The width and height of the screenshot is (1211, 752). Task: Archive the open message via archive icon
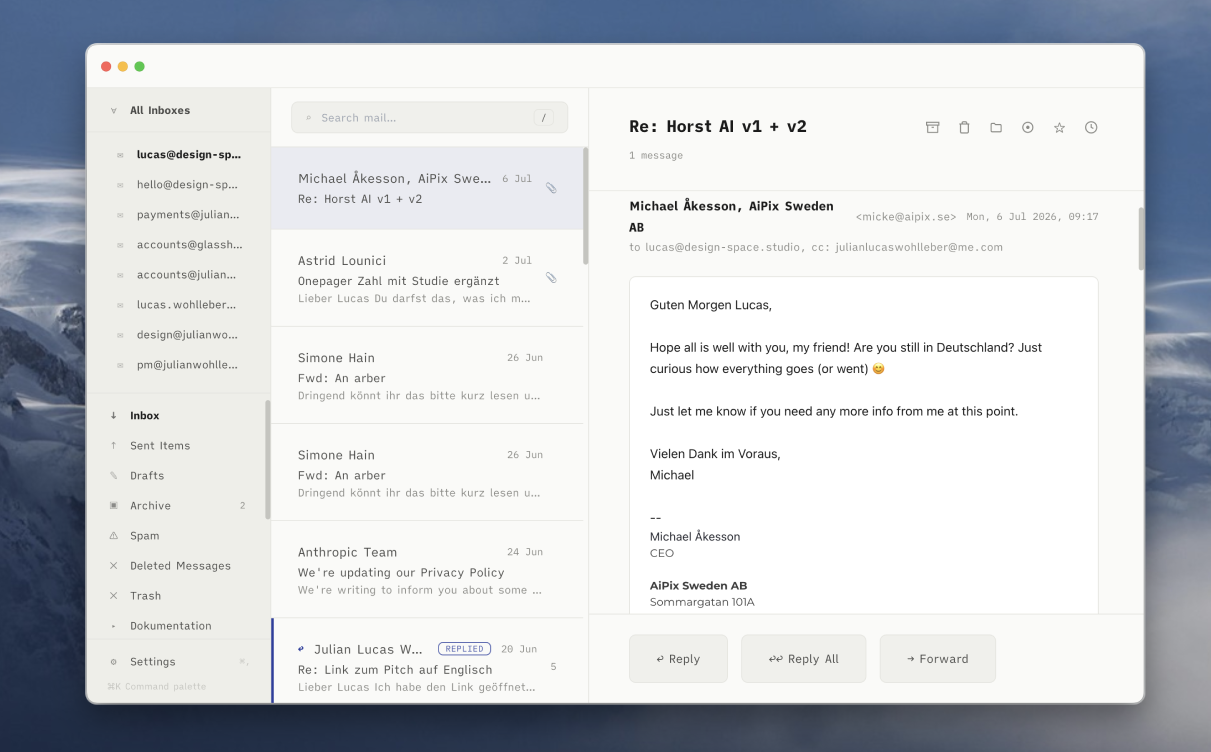[x=932, y=127]
